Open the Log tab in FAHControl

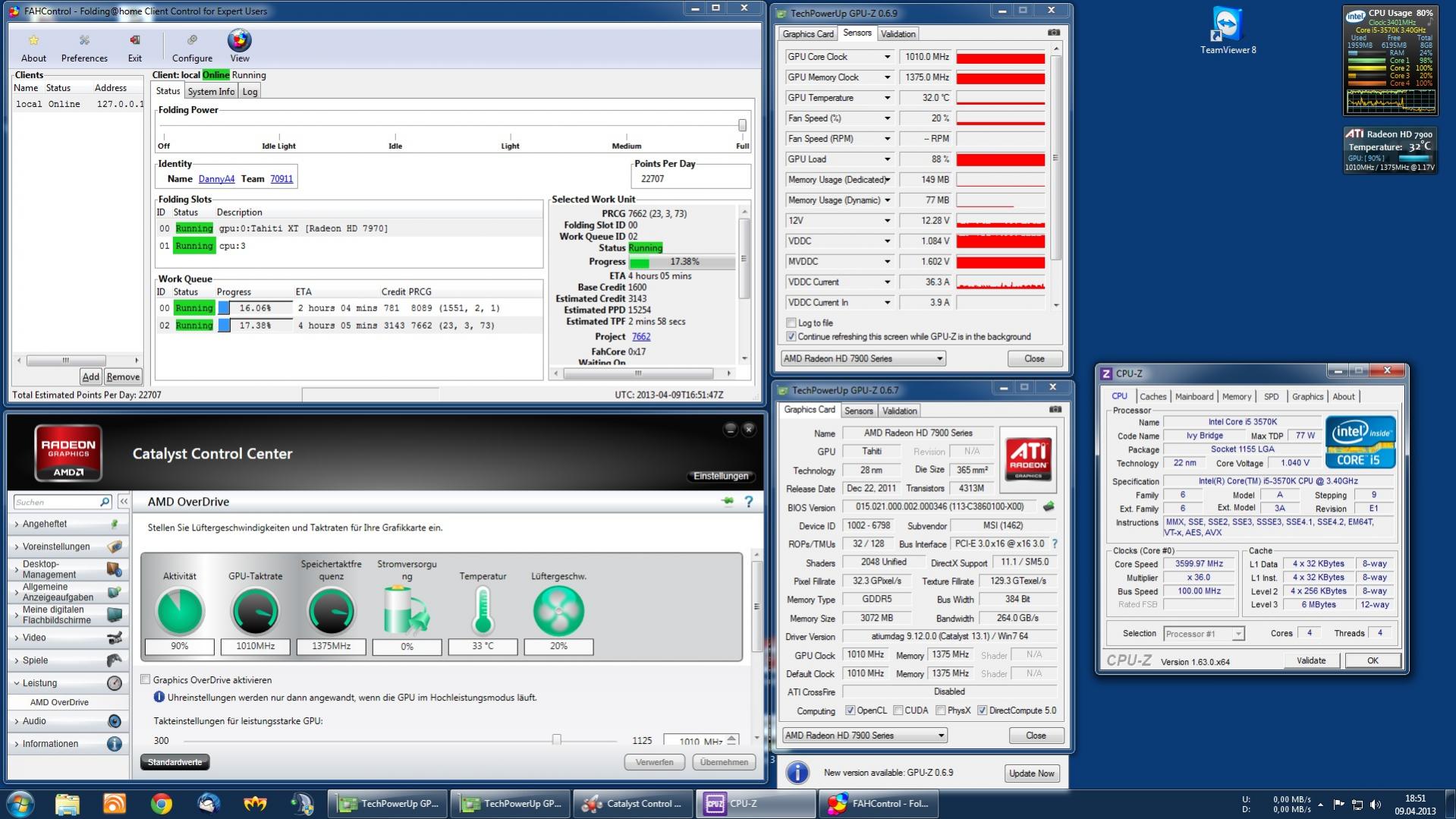click(250, 91)
